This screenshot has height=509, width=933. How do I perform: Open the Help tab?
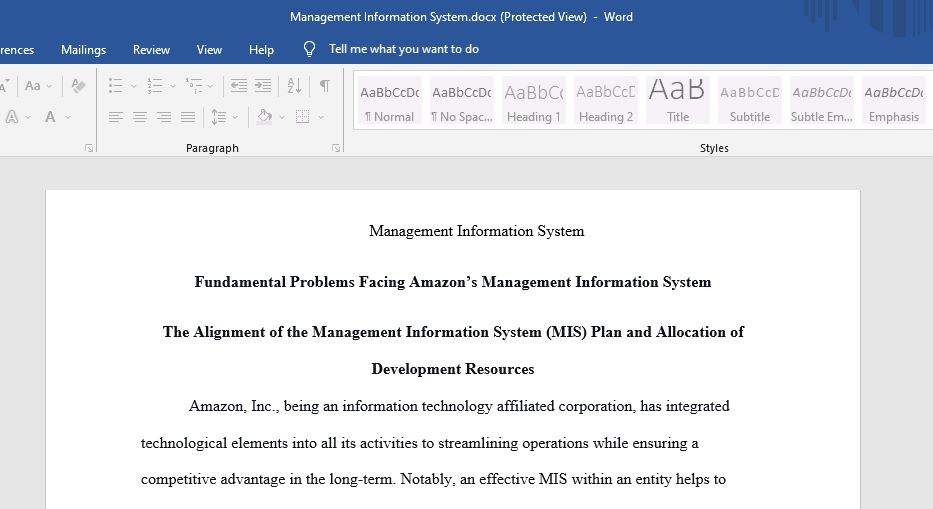click(261, 50)
